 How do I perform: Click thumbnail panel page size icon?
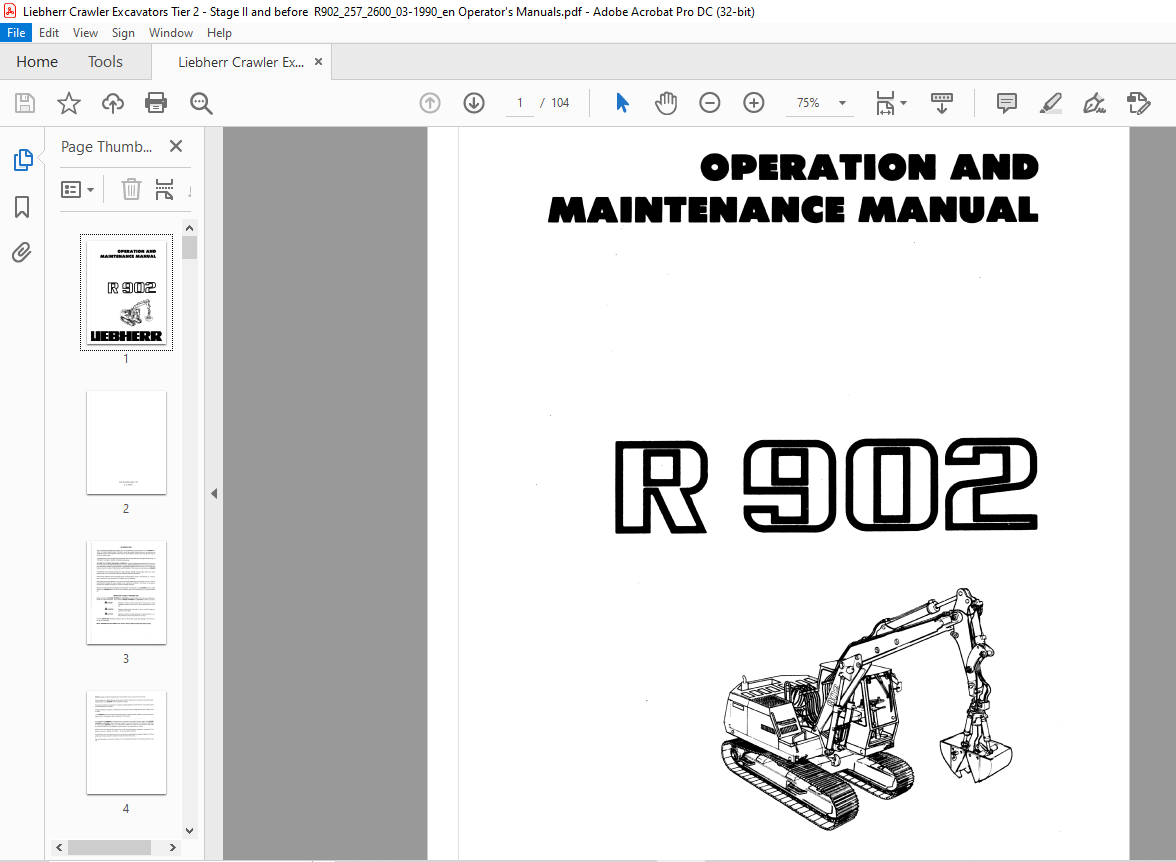(164, 189)
